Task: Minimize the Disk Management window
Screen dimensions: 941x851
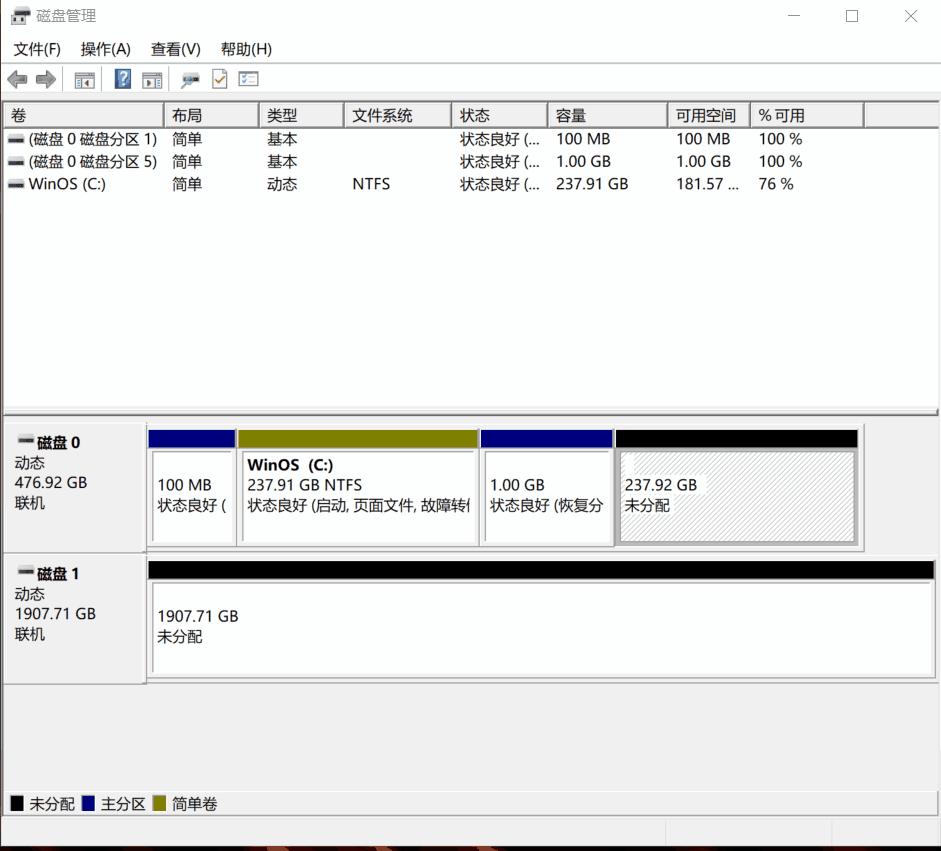Action: coord(794,16)
